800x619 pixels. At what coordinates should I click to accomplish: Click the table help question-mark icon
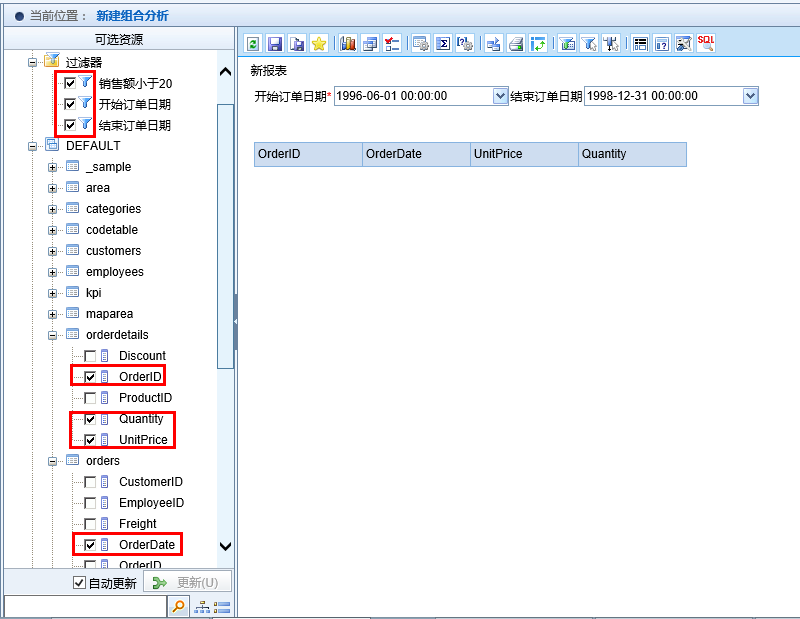(662, 44)
